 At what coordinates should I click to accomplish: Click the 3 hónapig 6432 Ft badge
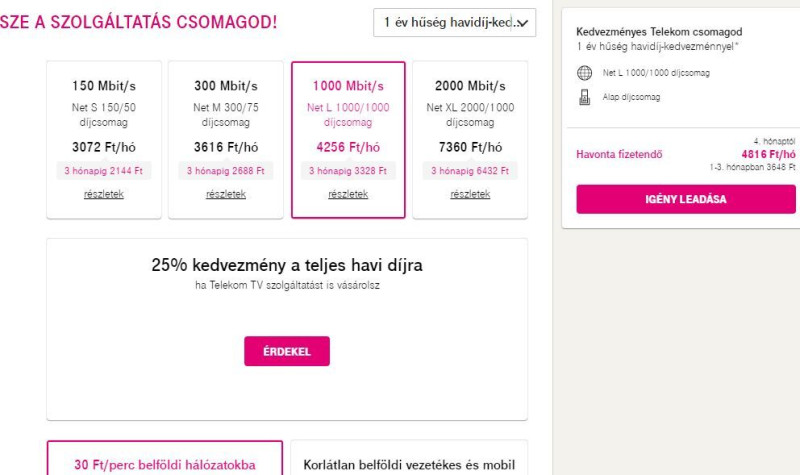click(470, 171)
